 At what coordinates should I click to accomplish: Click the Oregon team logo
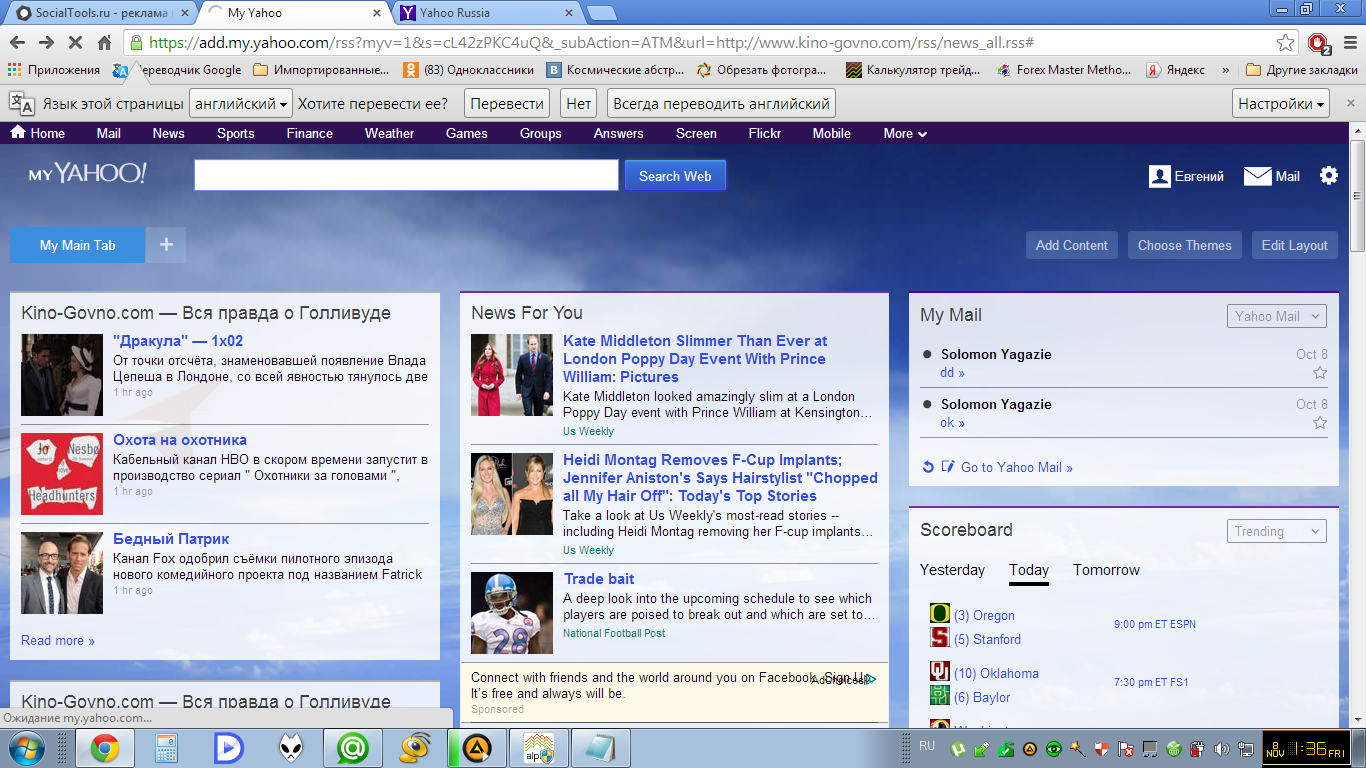point(940,614)
